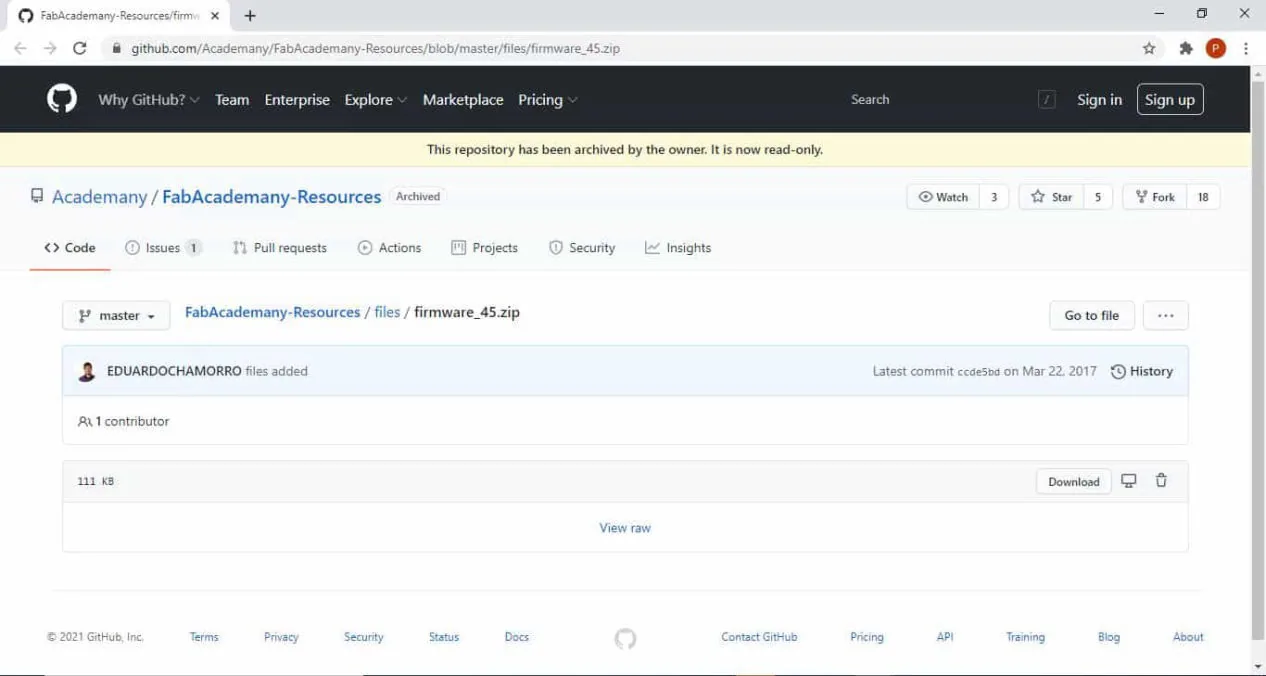
Task: Click the slash shortcut icon in search
Action: (1047, 99)
